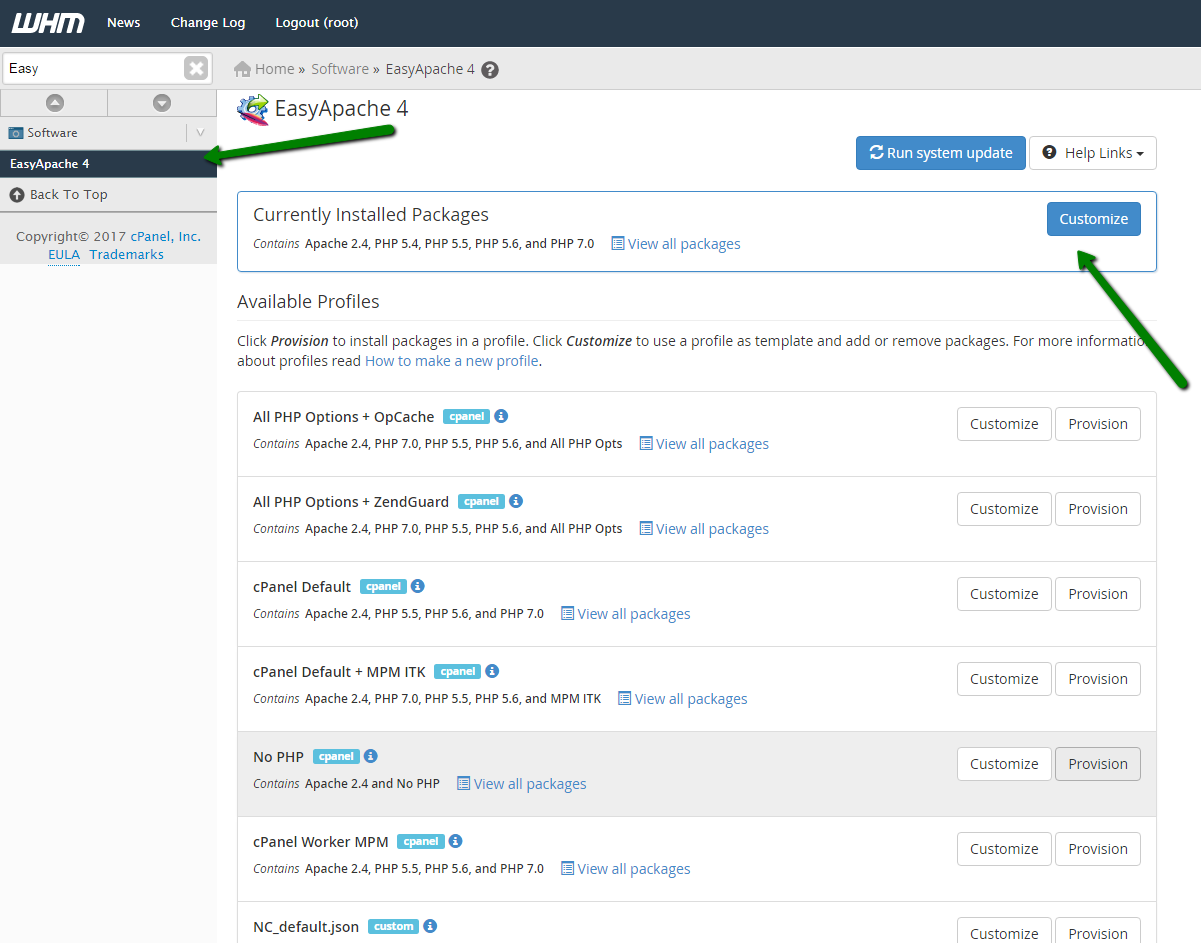Open the Help Links dropdown
This screenshot has width=1201, height=943.
[1092, 153]
